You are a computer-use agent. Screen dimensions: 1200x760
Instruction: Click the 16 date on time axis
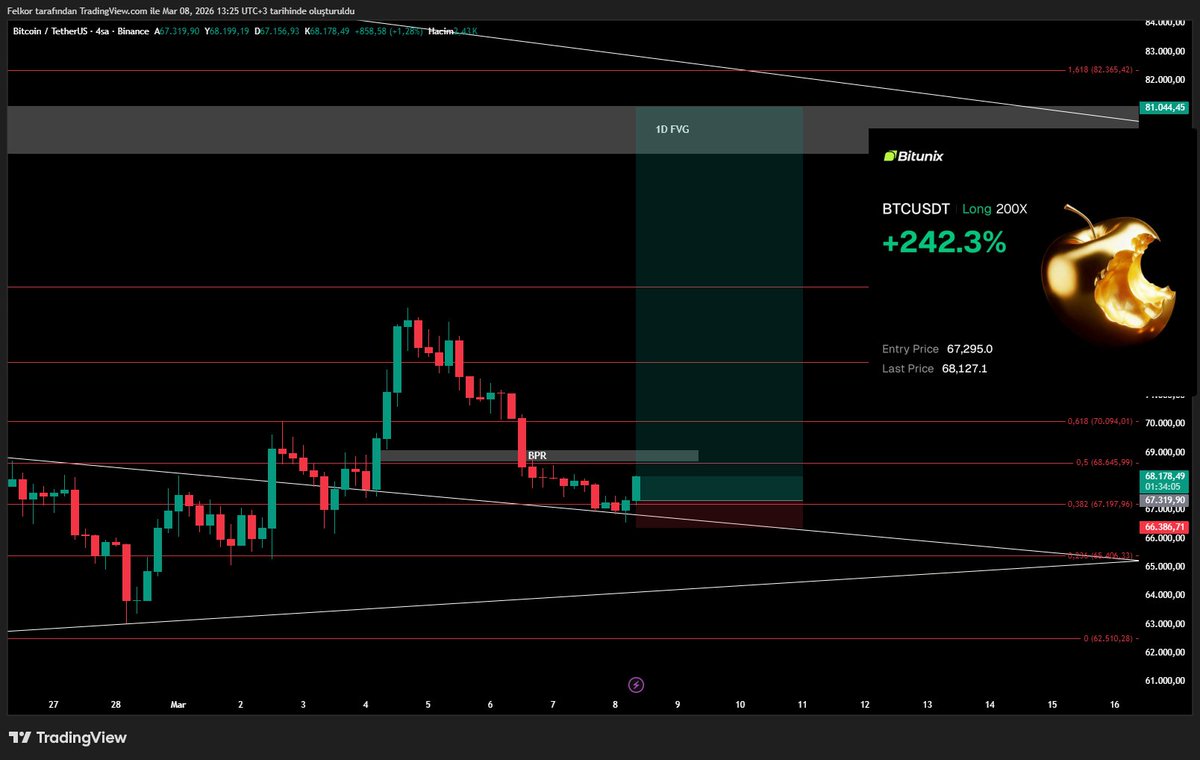pyautogui.click(x=1115, y=704)
